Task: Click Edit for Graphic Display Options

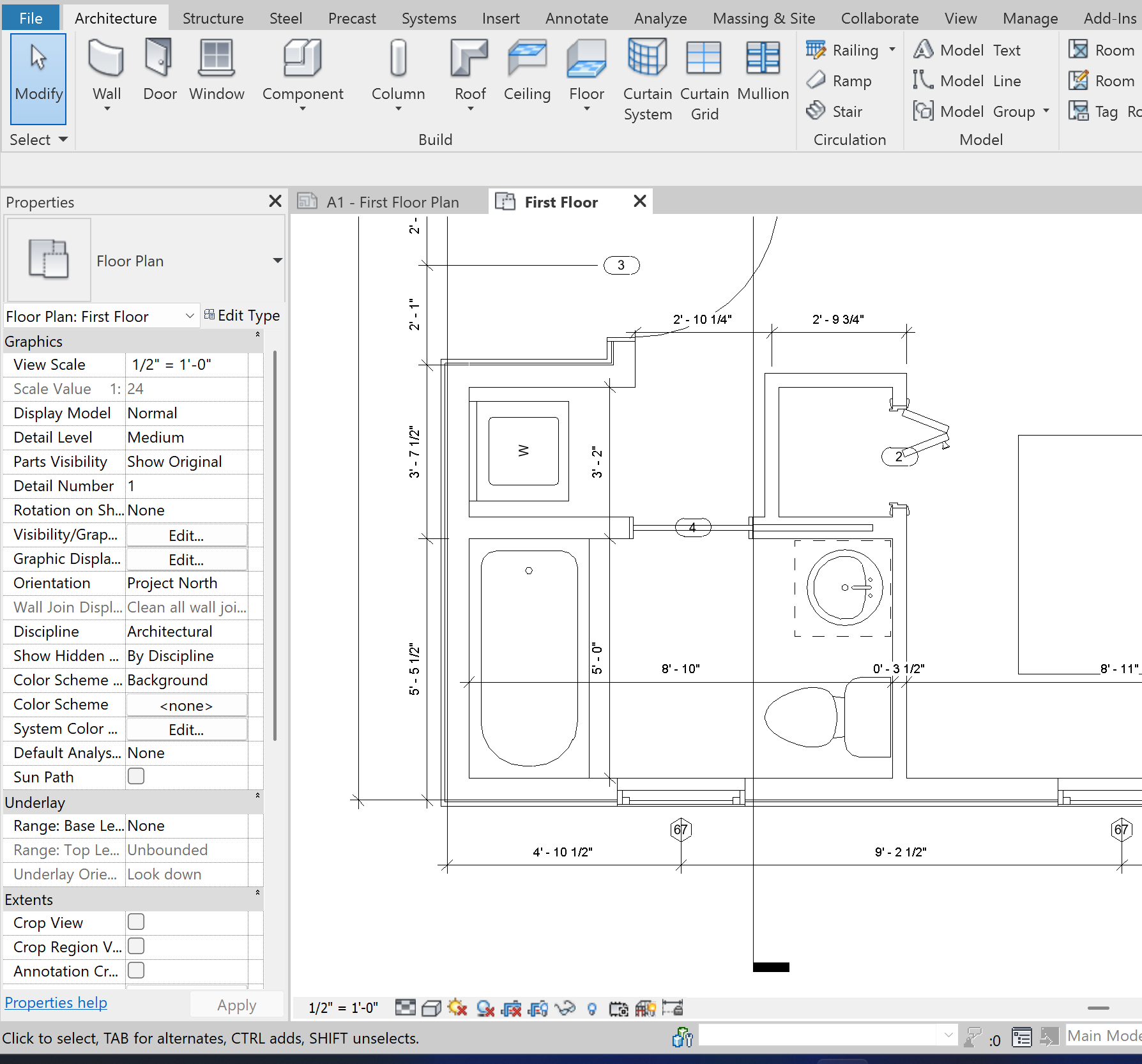Action: point(186,559)
